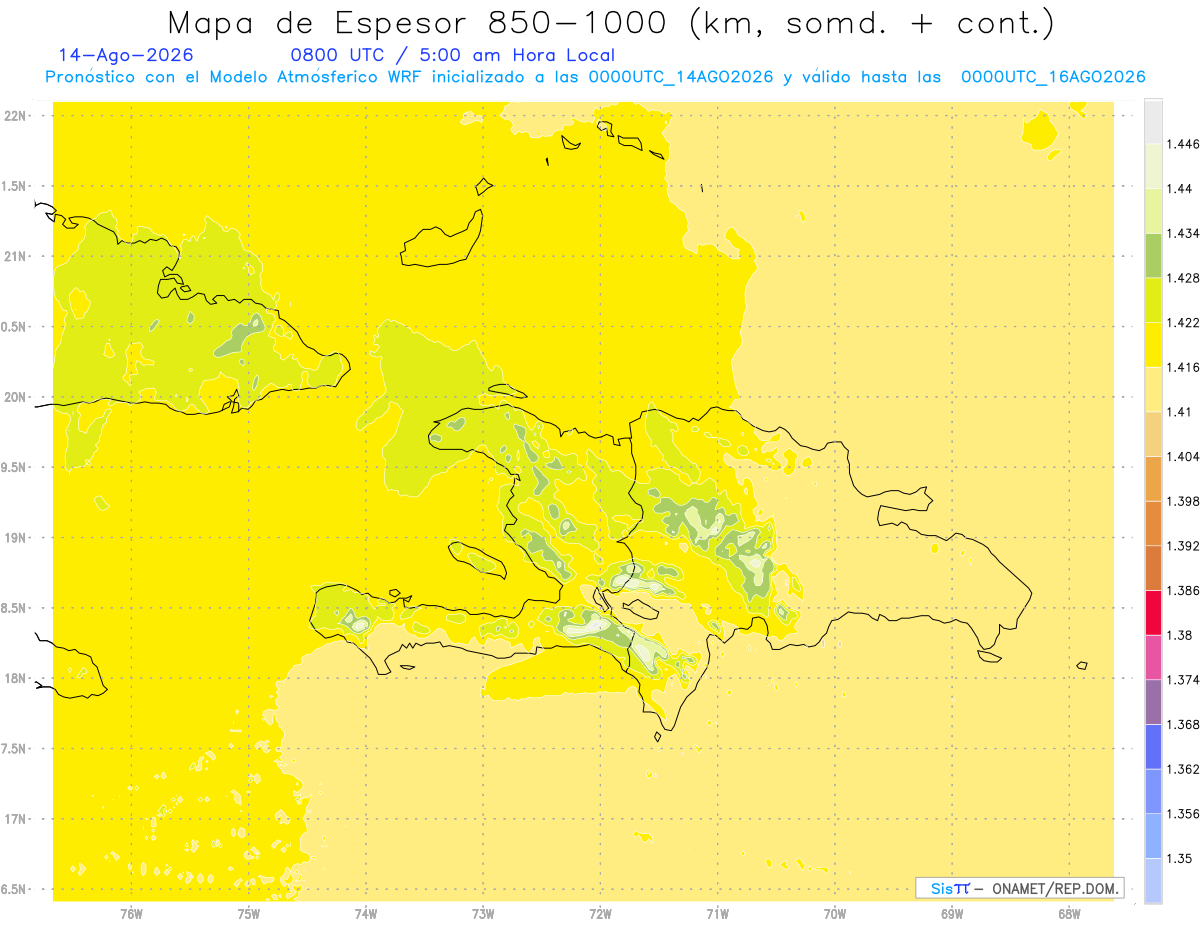This screenshot has height=927, width=1200.
Task: Select the bright yellow colorbar segment between 1.416 and 1.422
Action: pos(1153,345)
